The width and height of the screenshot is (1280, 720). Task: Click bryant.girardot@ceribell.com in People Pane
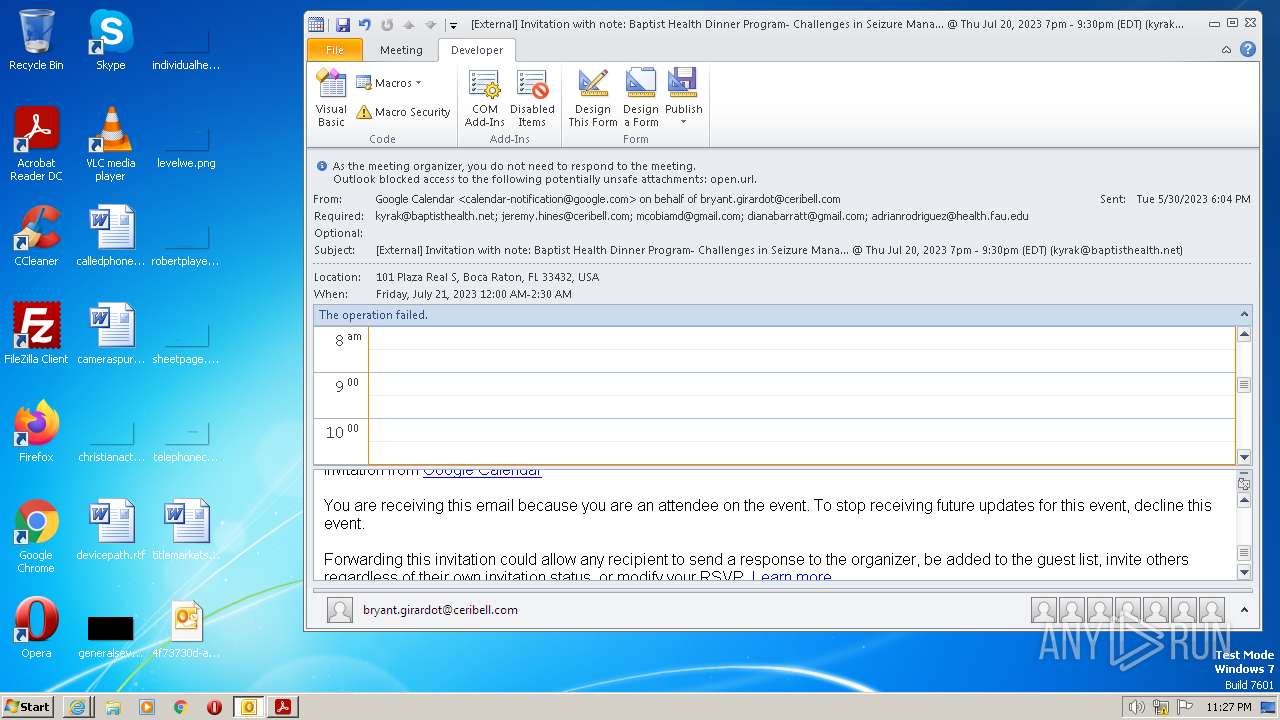pyautogui.click(x=440, y=610)
